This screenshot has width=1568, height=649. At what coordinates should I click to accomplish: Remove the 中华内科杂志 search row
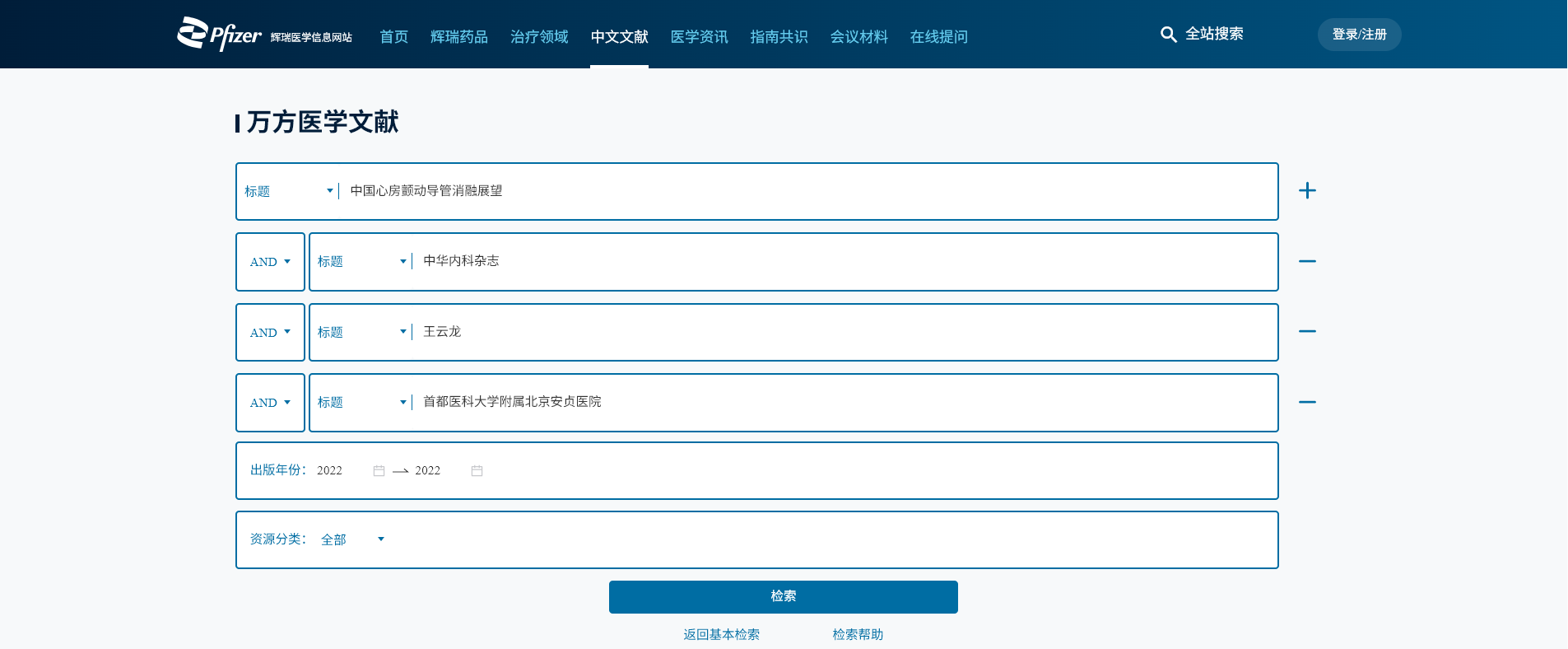pos(1306,261)
